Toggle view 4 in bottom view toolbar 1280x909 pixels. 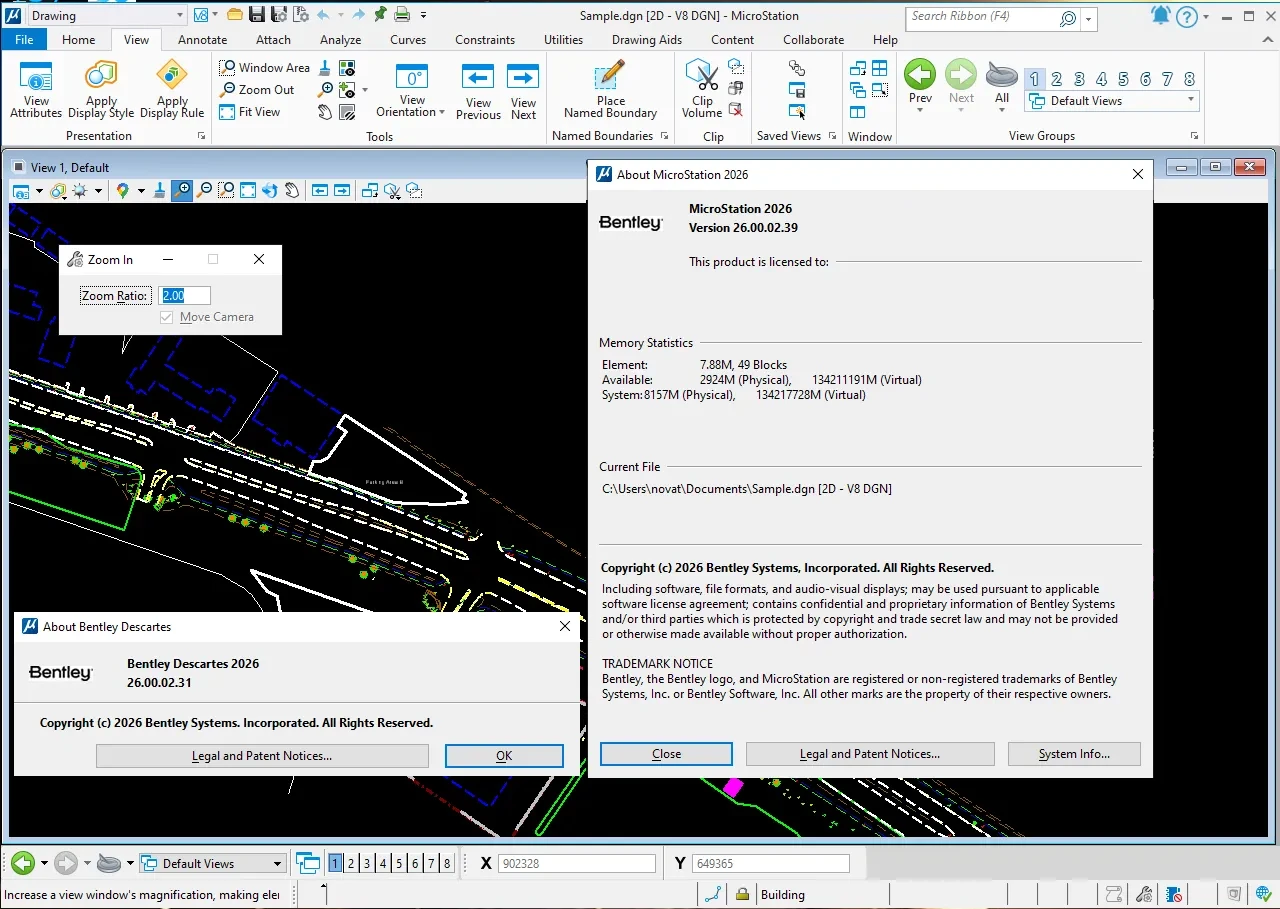[383, 863]
